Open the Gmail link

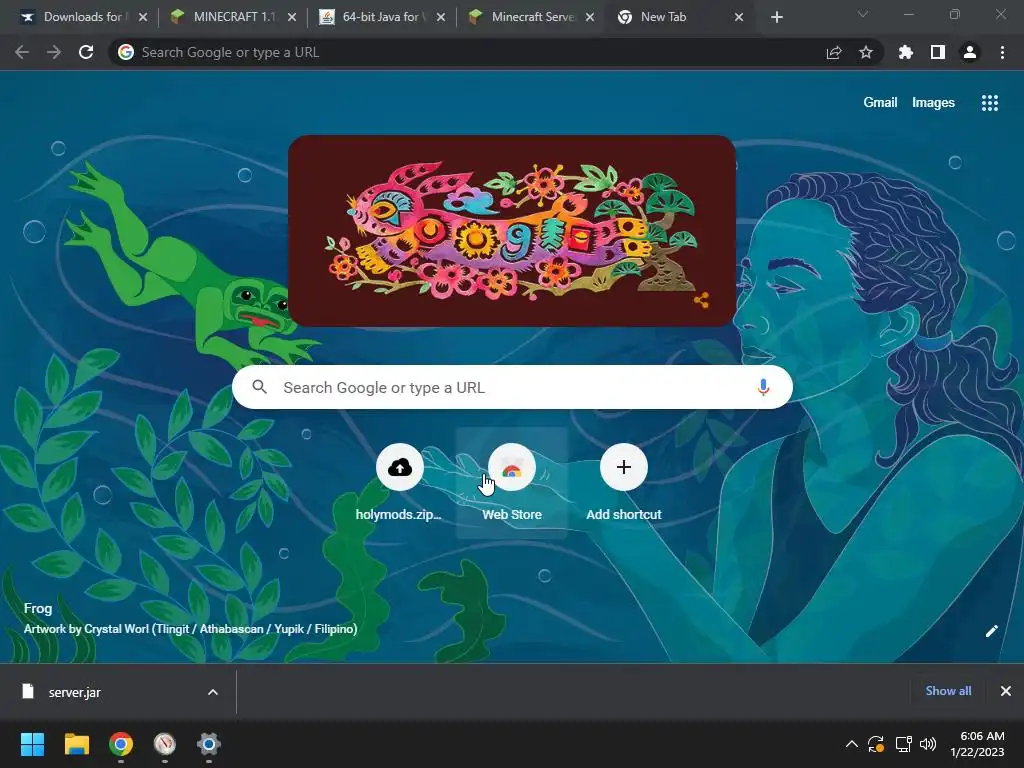click(880, 103)
